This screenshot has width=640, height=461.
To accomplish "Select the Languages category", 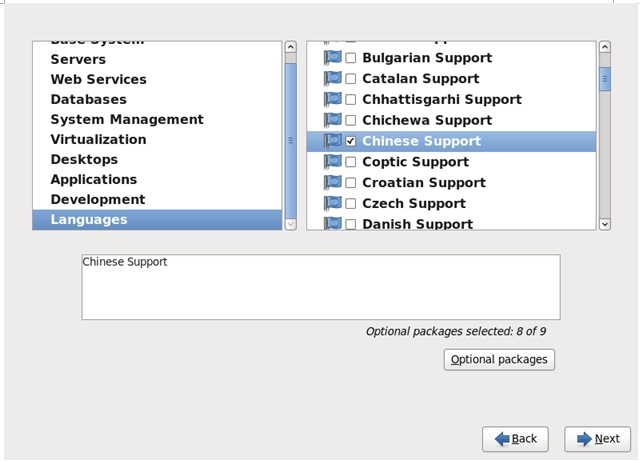I will pyautogui.click(x=157, y=220).
